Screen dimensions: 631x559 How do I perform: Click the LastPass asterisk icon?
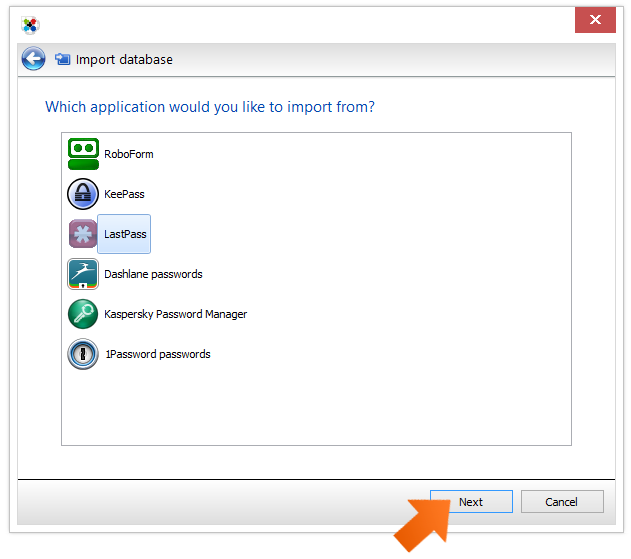pyautogui.click(x=83, y=234)
